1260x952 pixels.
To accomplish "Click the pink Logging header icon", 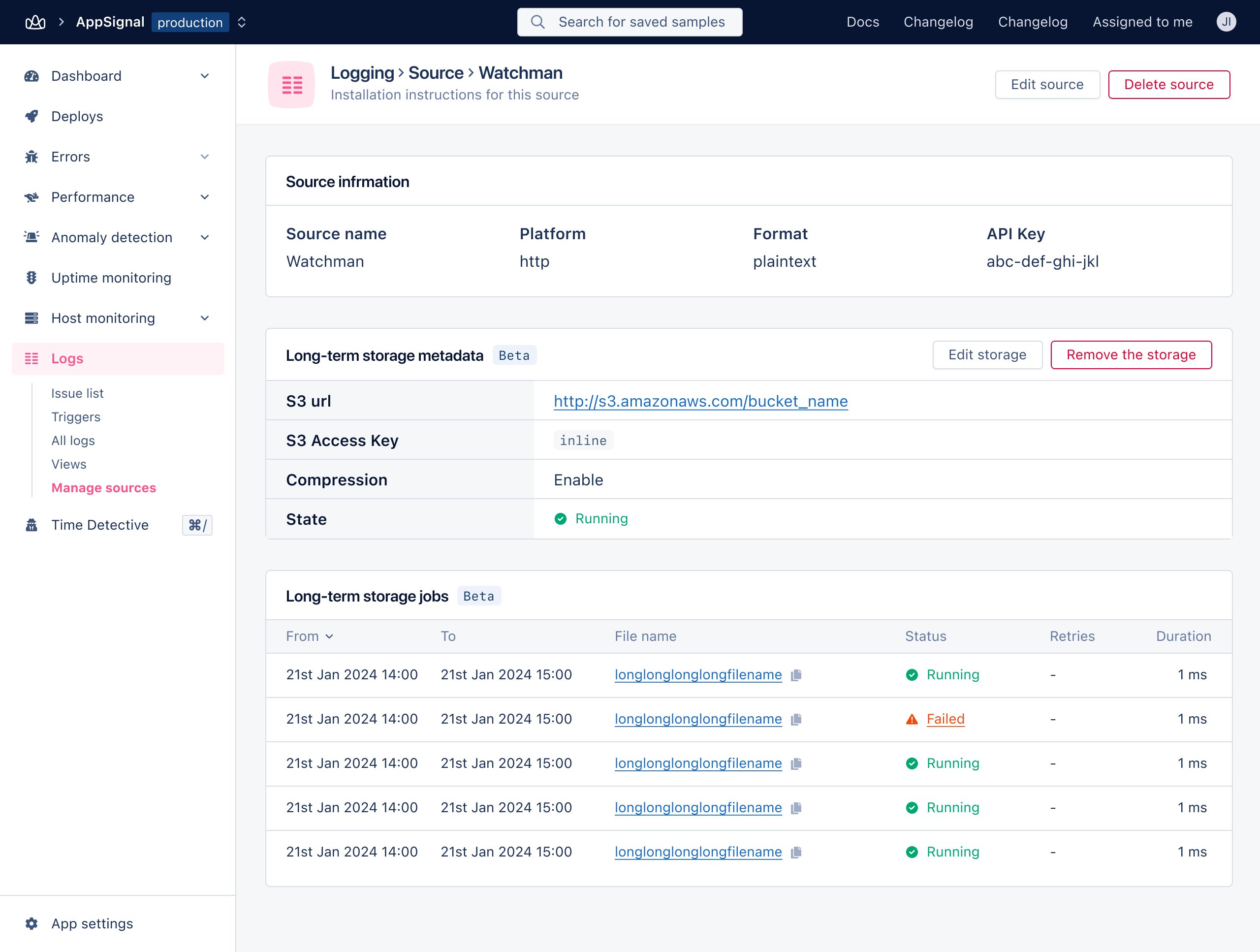I will pyautogui.click(x=292, y=85).
